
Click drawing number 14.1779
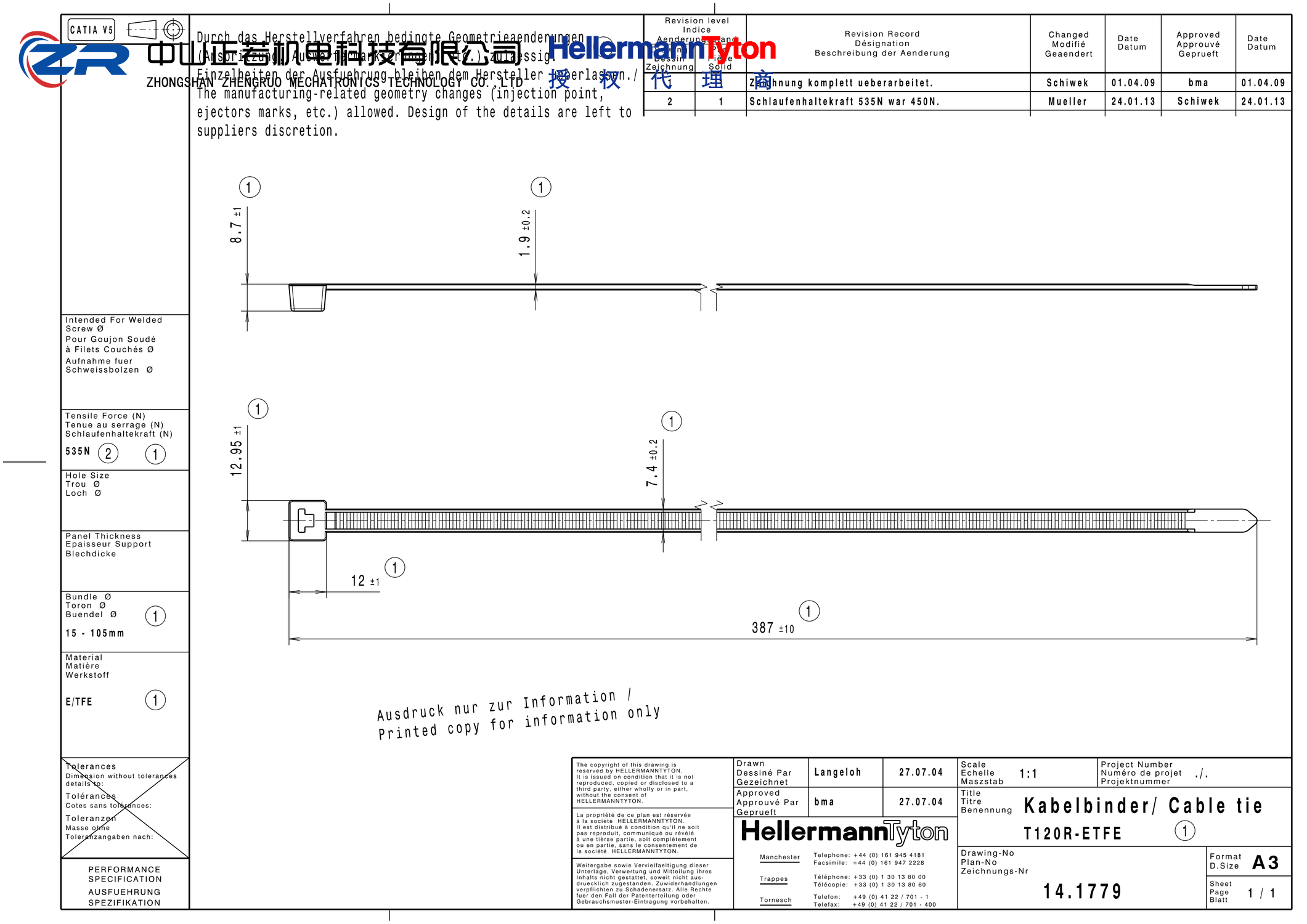coord(1083,891)
